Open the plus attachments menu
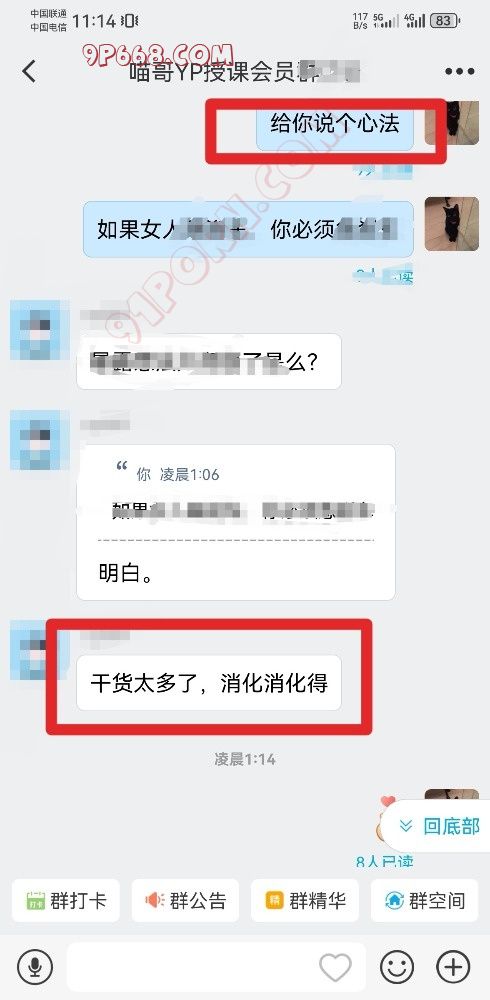Image resolution: width=490 pixels, height=1000 pixels. (x=453, y=967)
